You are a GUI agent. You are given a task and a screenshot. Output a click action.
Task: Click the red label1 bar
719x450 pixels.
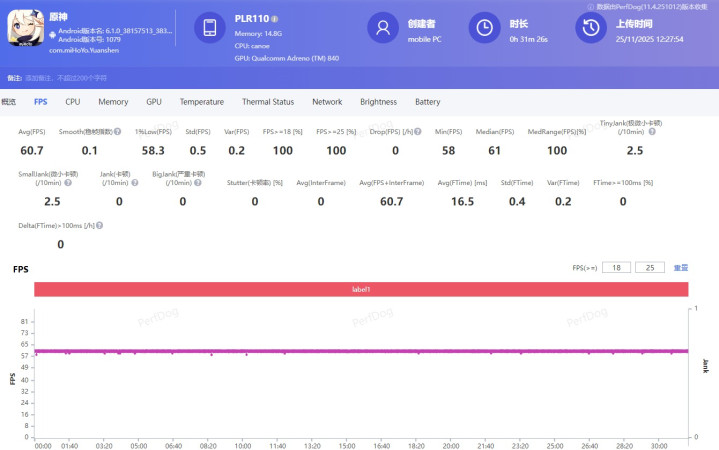(360, 289)
